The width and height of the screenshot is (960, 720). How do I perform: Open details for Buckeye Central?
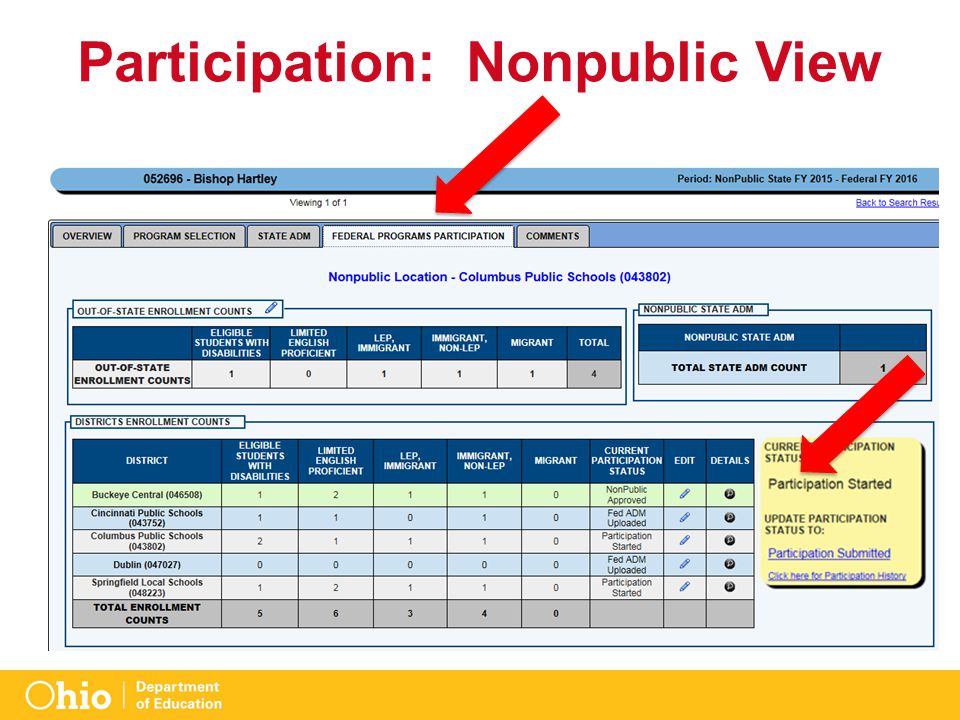click(x=729, y=494)
